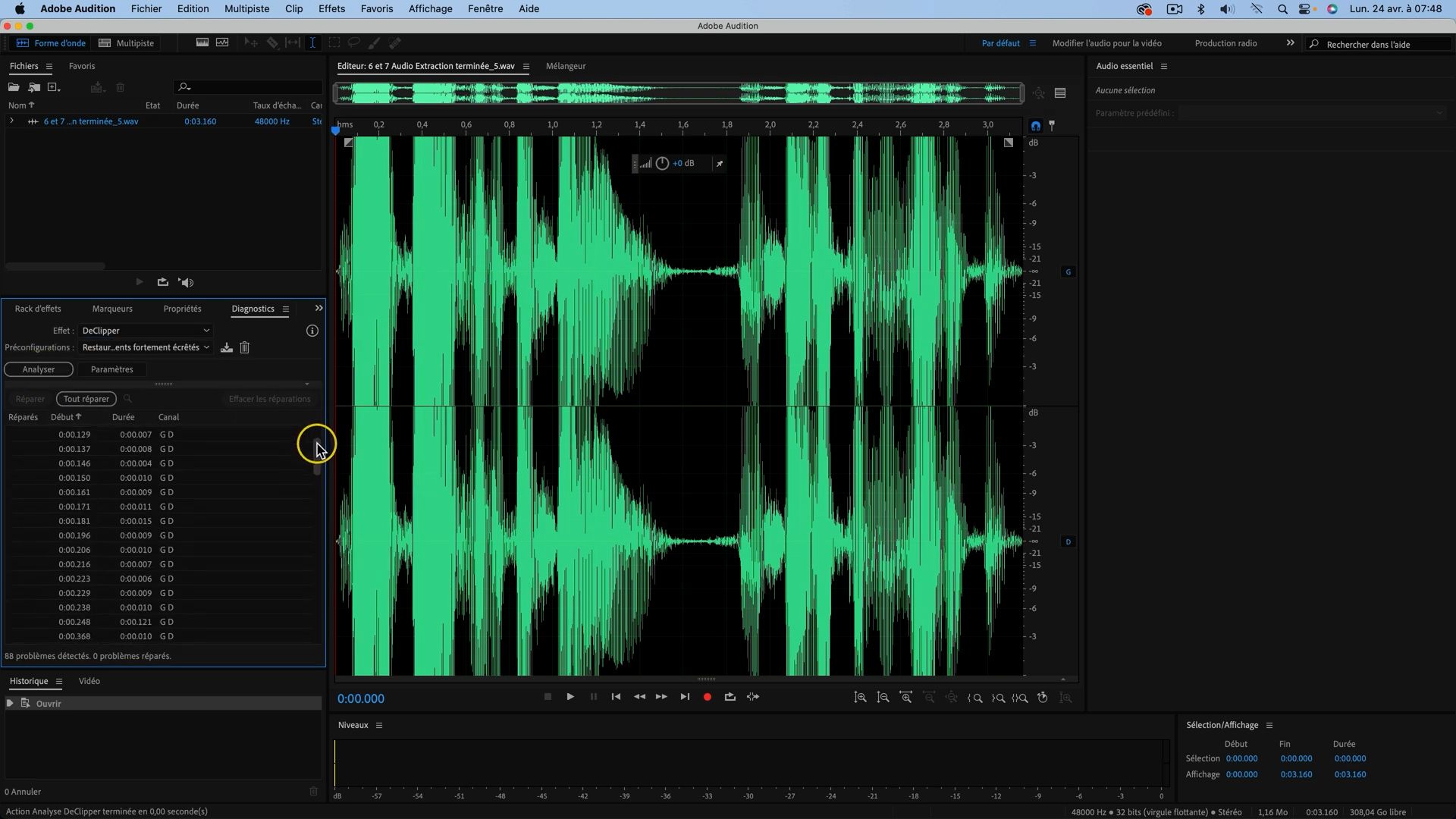Select the problem row at 0:00.248

(x=159, y=622)
